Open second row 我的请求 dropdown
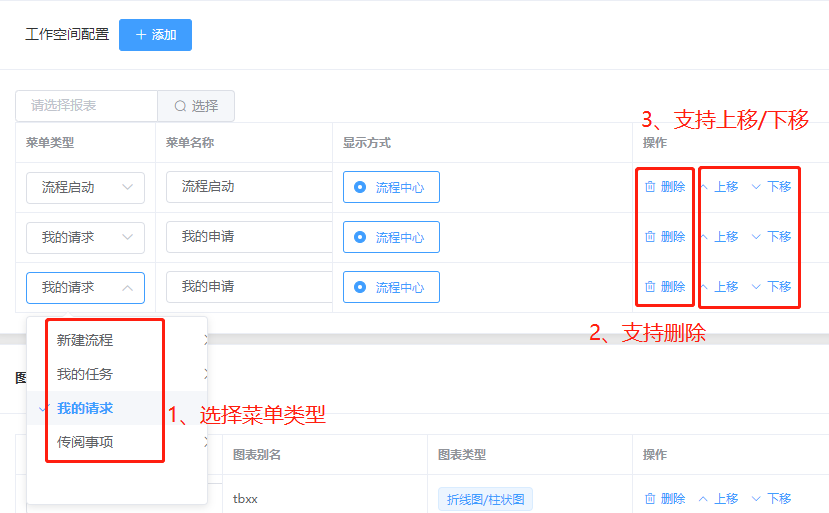 pyautogui.click(x=85, y=237)
